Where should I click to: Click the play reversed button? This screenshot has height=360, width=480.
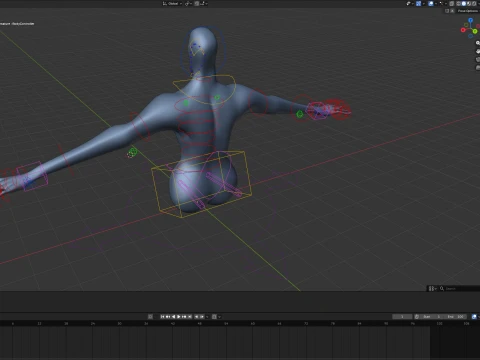point(173,317)
